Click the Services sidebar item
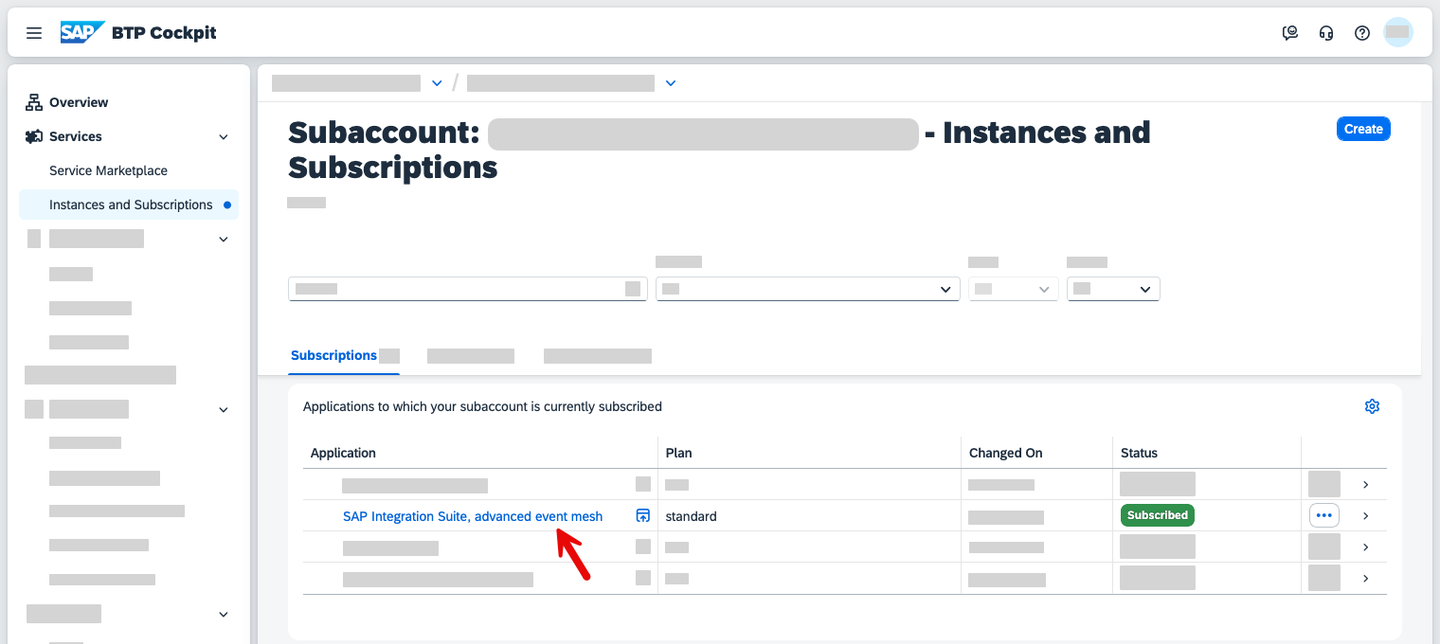 (x=76, y=136)
